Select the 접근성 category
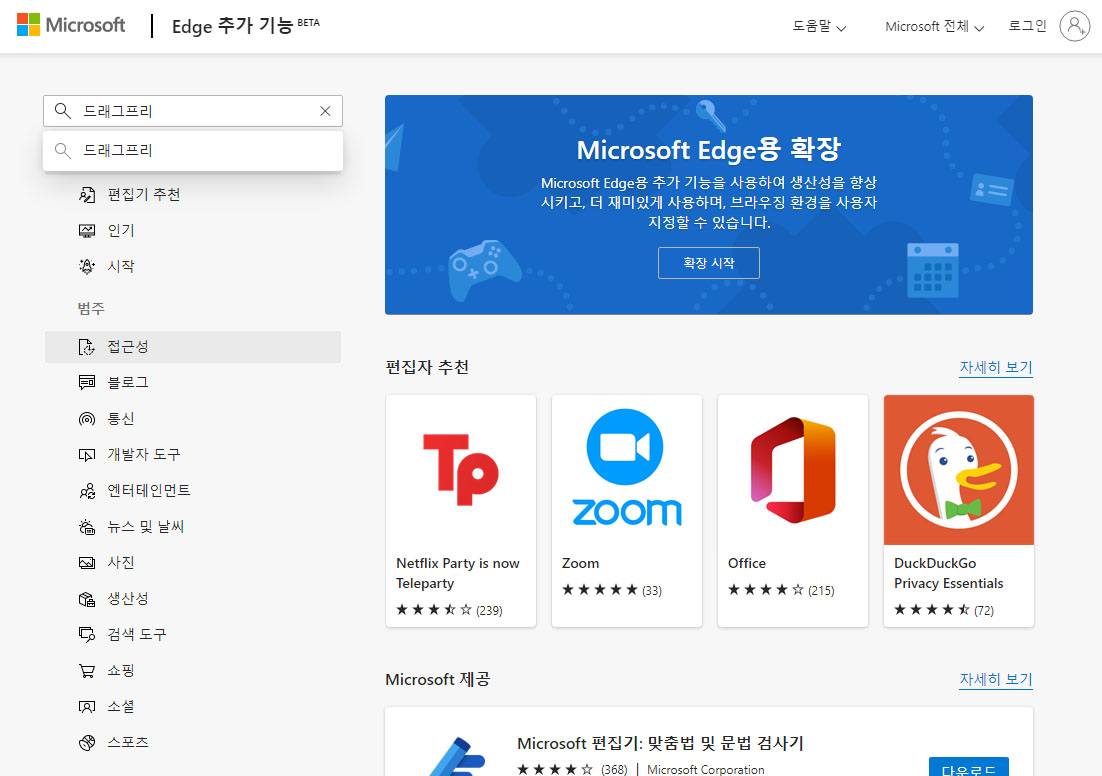Image resolution: width=1102 pixels, height=776 pixels. click(x=193, y=347)
